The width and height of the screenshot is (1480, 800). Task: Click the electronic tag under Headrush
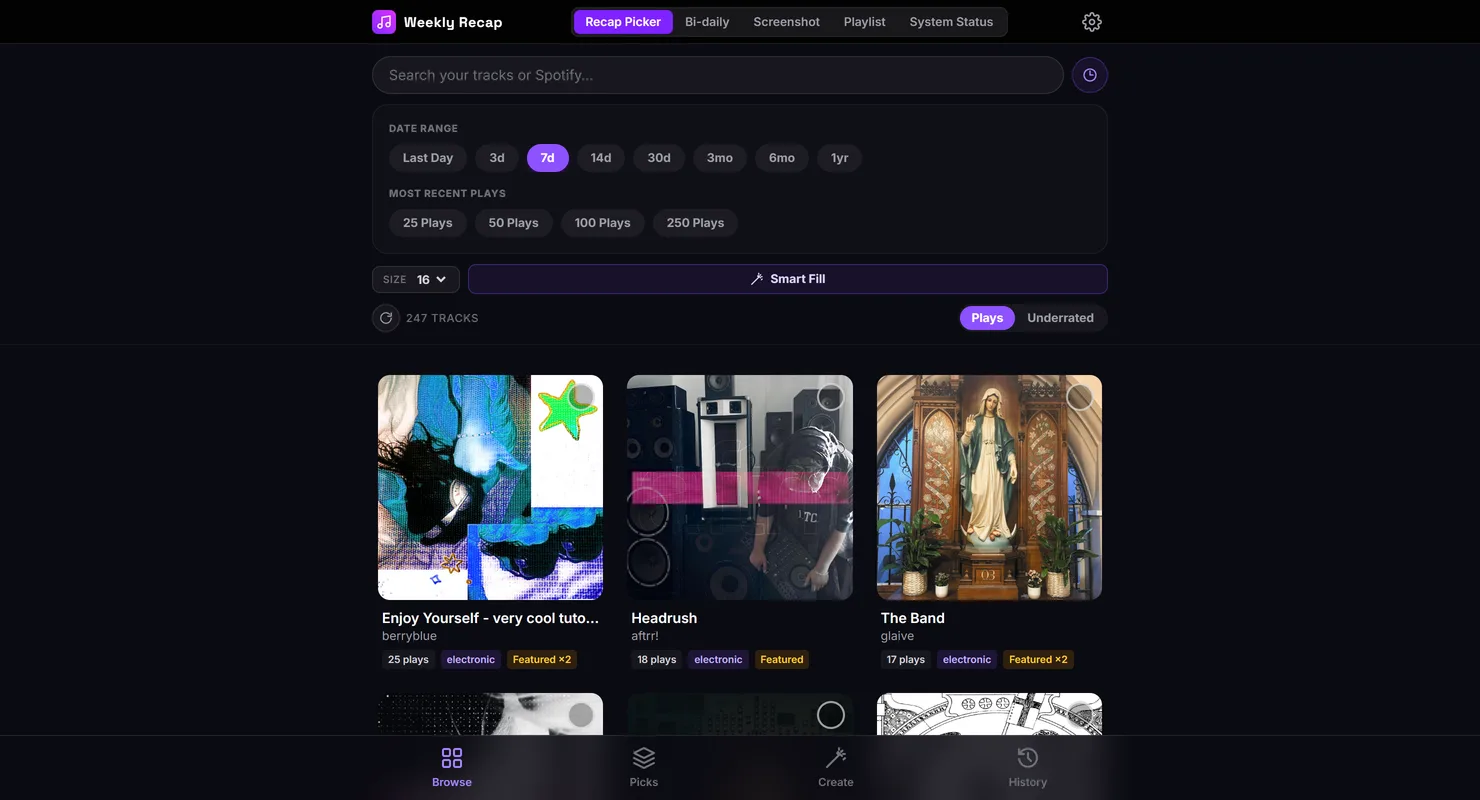[x=719, y=660]
